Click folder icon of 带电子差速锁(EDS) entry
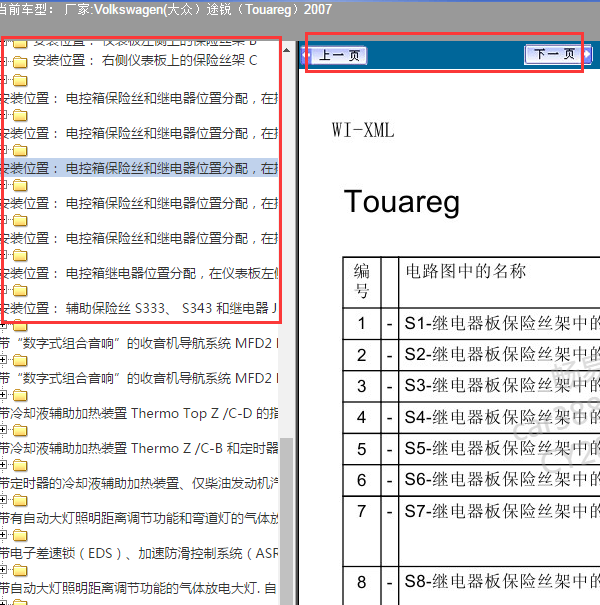600x605 pixels. tap(20, 536)
